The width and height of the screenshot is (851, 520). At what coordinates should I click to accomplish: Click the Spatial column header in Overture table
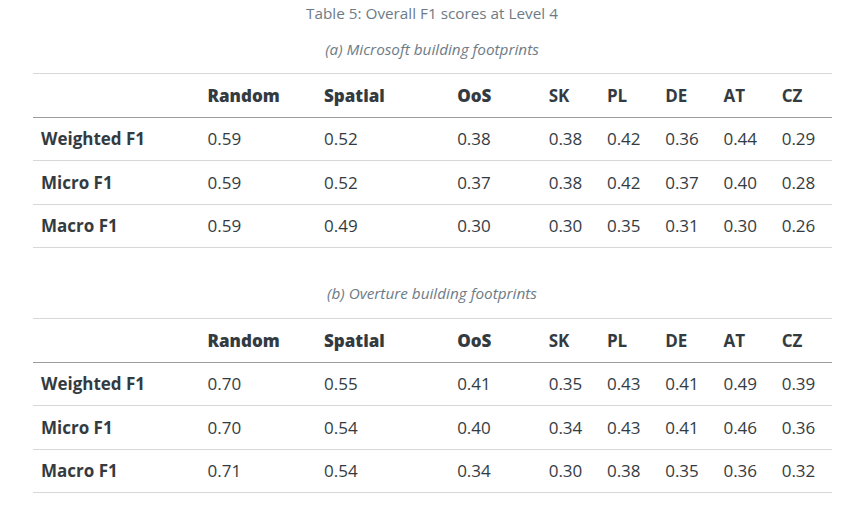354,341
